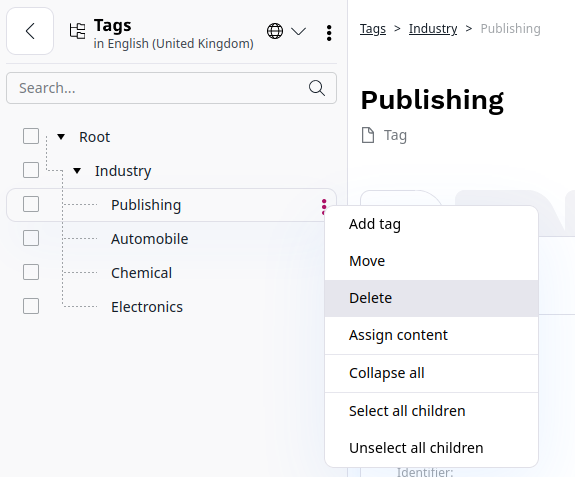The image size is (575, 477).
Task: Click Publishing row's pink three-dot icon
Action: point(324,206)
